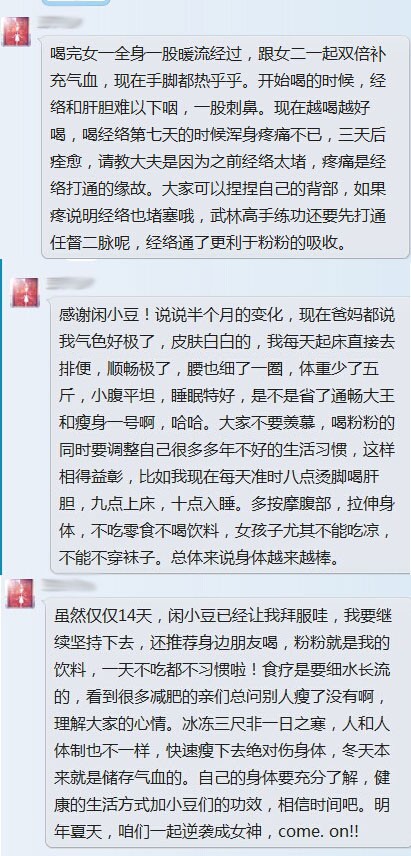Click the line starting with 疼说明经络也堵塞哦
Image resolution: width=411 pixels, height=856 pixels.
point(218,216)
